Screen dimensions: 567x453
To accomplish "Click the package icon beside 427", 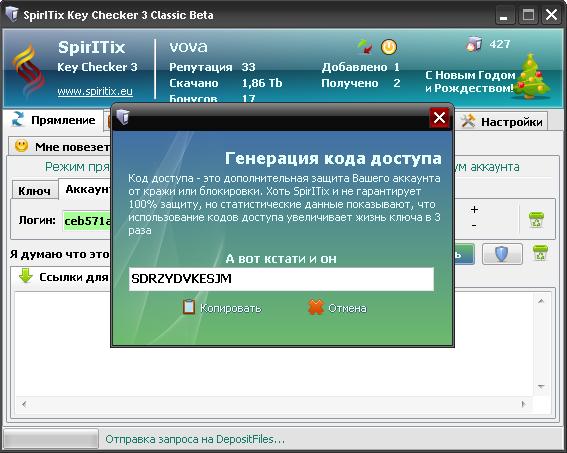I will tap(474, 44).
